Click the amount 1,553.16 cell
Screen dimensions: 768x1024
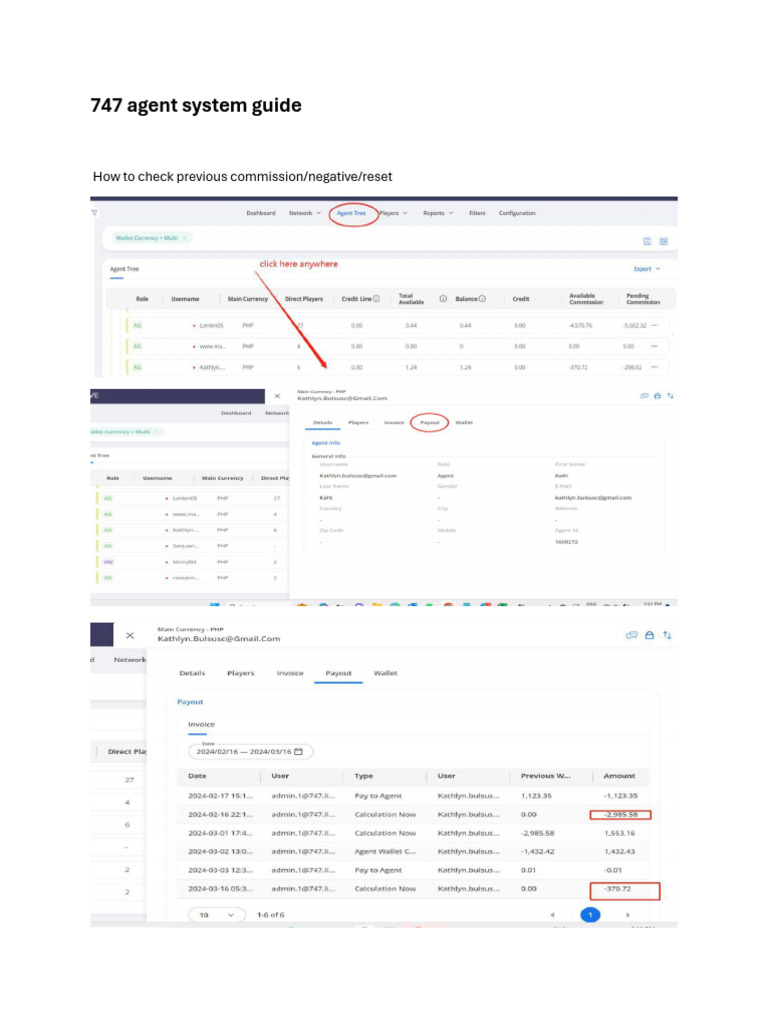click(x=619, y=833)
